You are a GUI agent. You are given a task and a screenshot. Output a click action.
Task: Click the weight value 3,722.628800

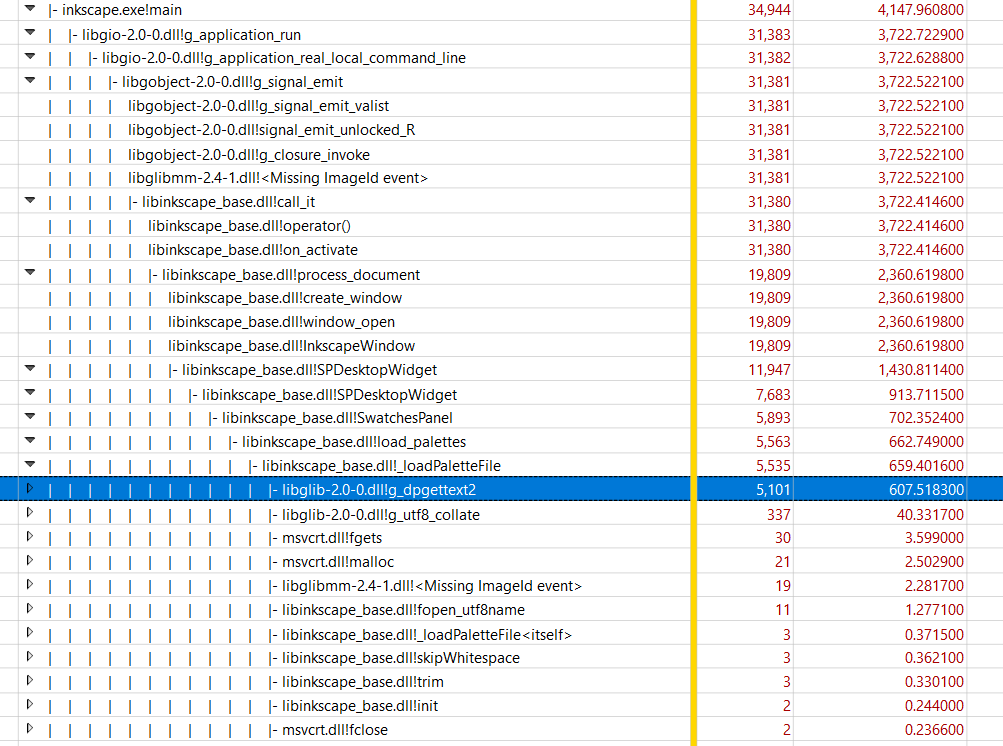tap(920, 58)
